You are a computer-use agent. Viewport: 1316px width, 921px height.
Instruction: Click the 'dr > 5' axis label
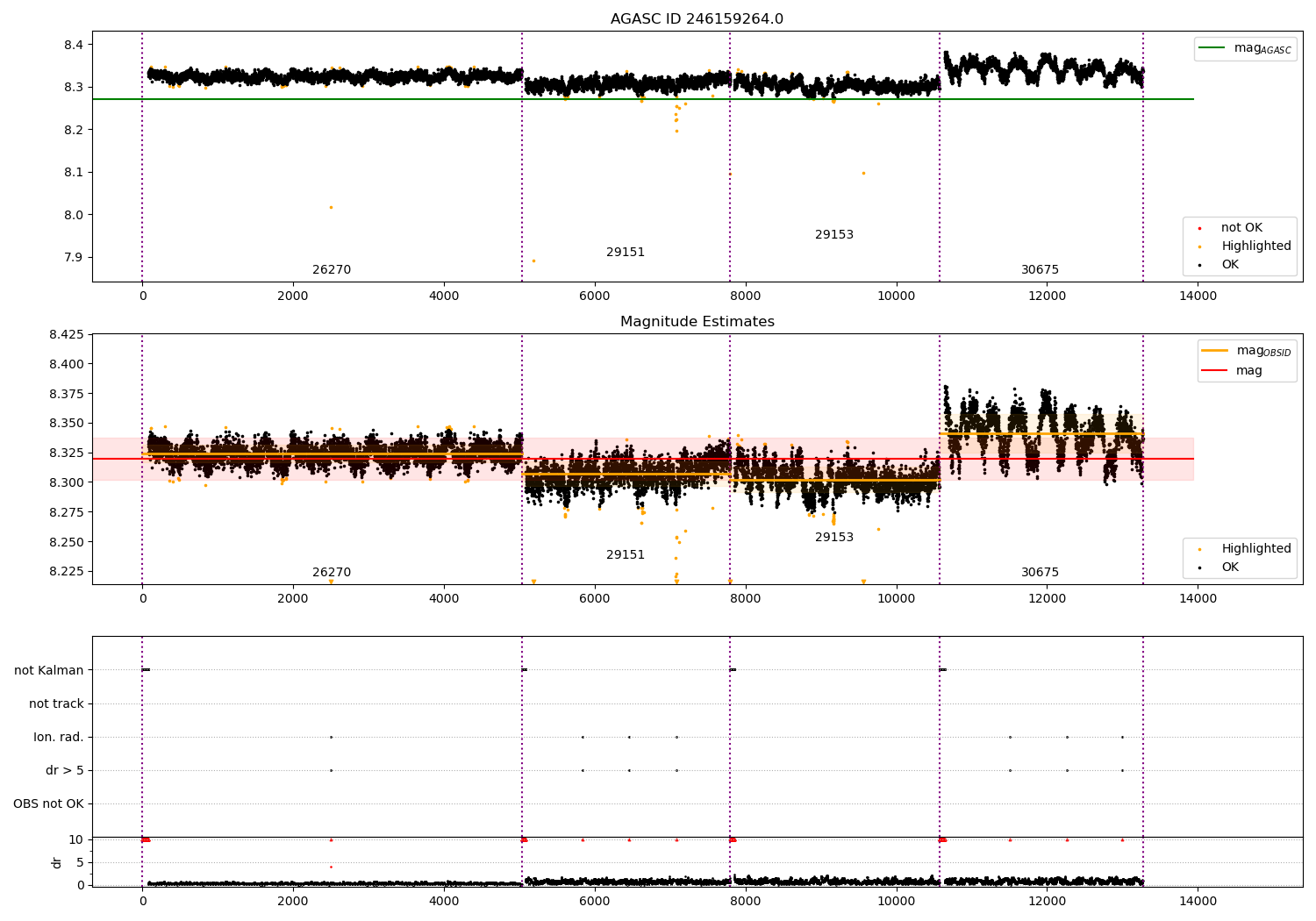tap(65, 770)
